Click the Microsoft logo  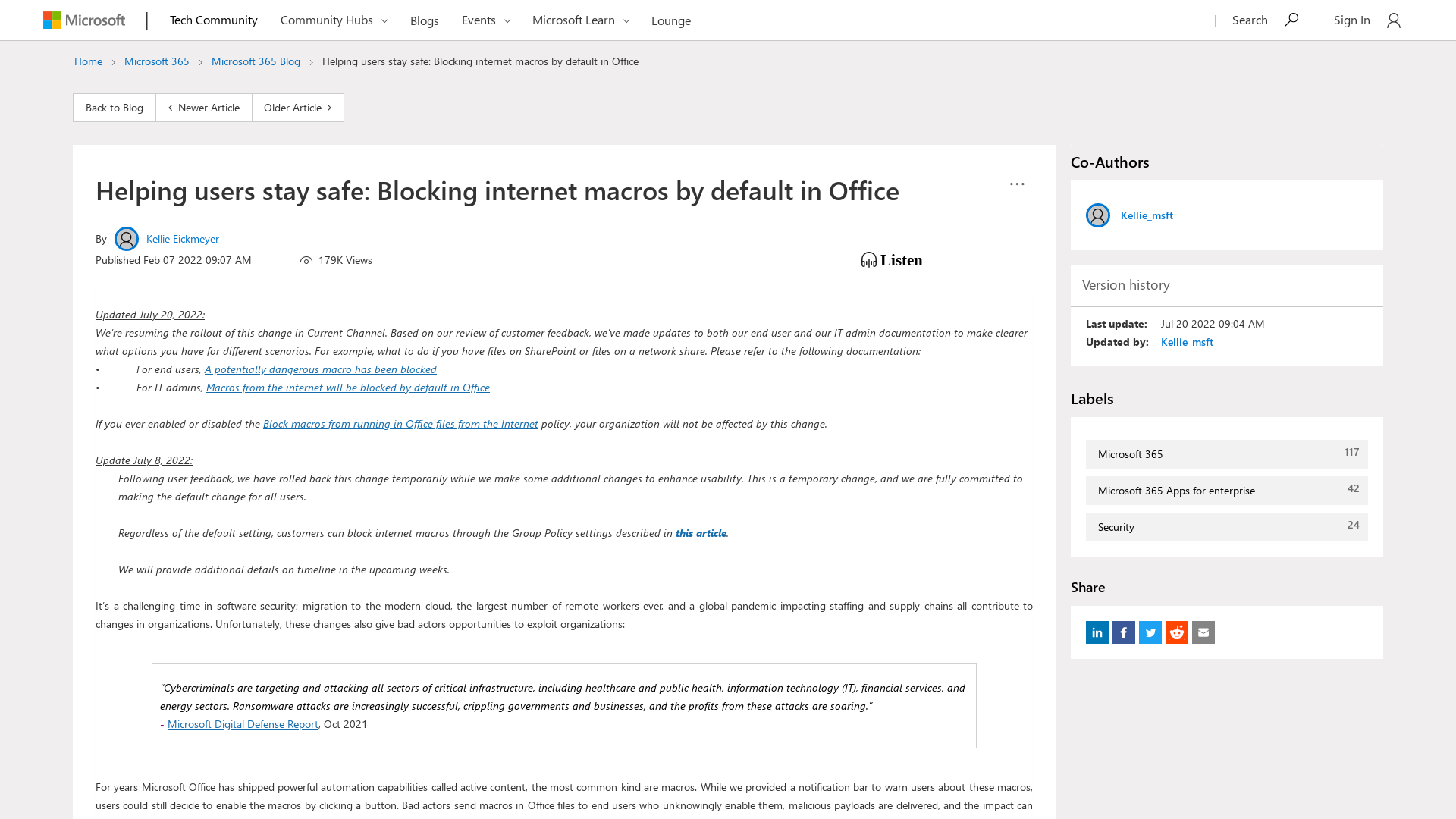coord(84,20)
